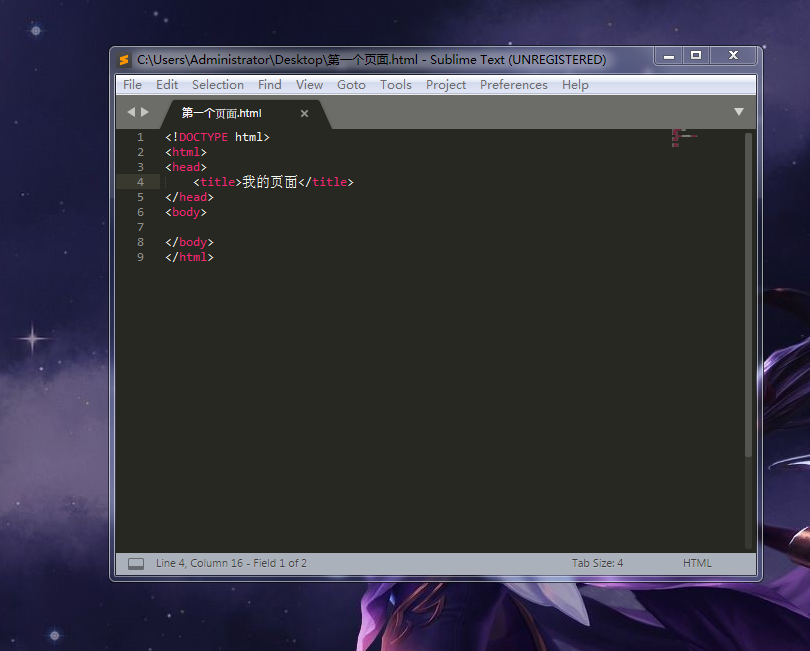Minimize the Sublime Text window
This screenshot has height=651, width=810.
(x=669, y=56)
